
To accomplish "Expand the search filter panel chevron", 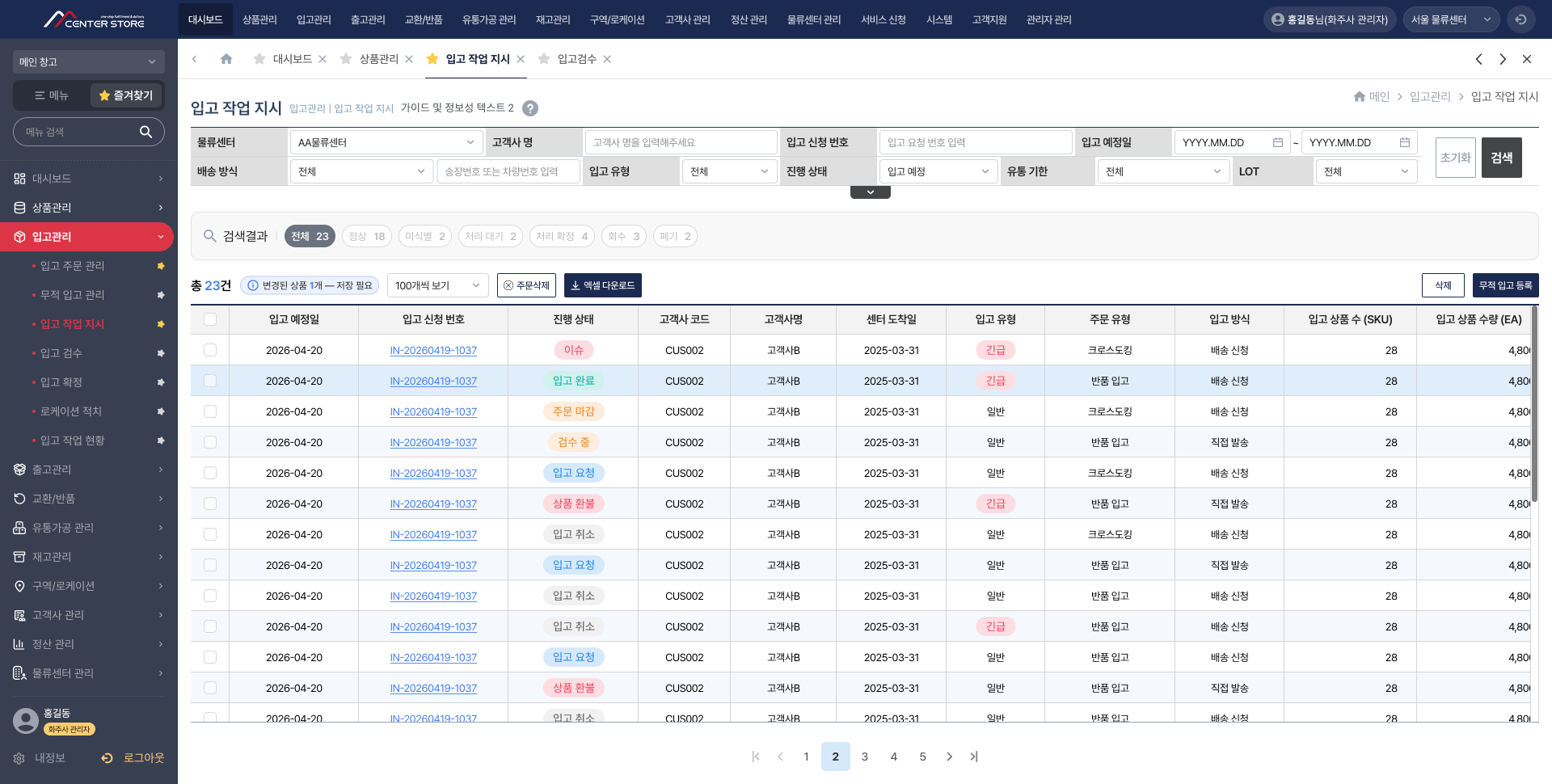I will [871, 192].
